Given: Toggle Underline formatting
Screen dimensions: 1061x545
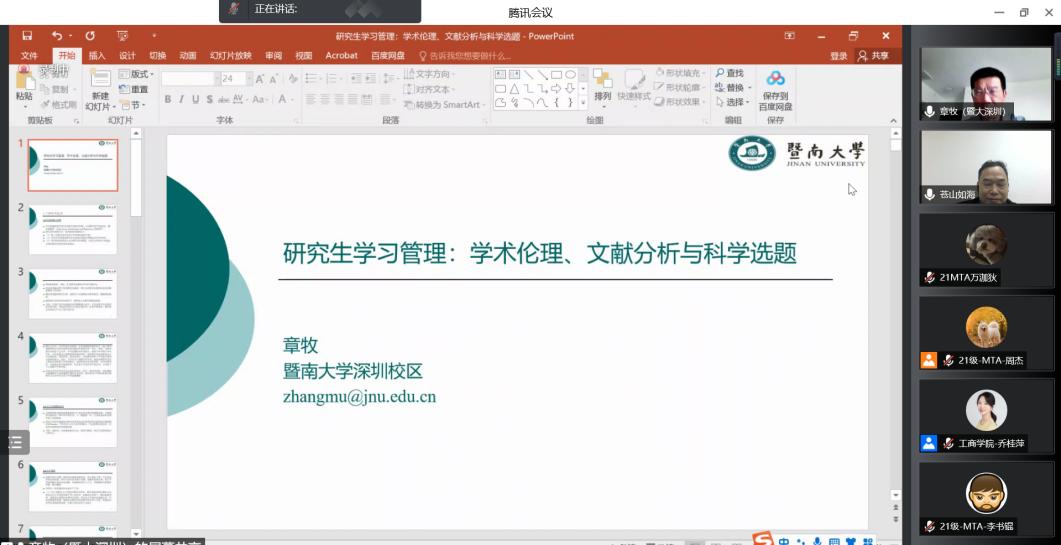Looking at the screenshot, I should point(196,100).
